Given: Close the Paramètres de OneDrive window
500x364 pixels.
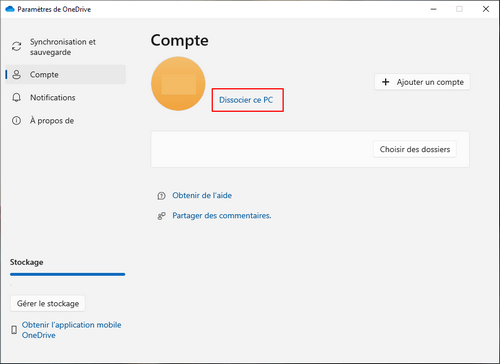Looking at the screenshot, I should tap(486, 9).
